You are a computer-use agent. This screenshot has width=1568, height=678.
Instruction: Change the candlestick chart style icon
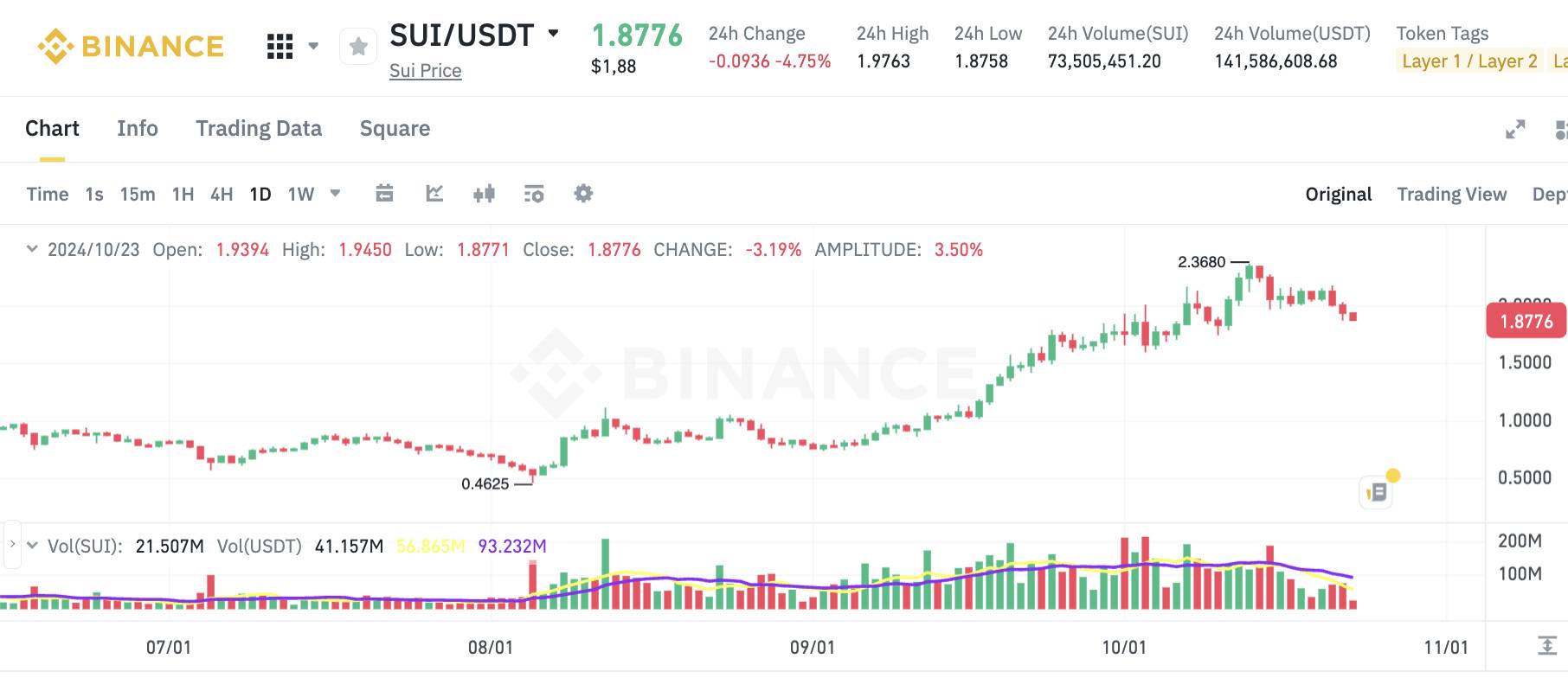coord(485,194)
